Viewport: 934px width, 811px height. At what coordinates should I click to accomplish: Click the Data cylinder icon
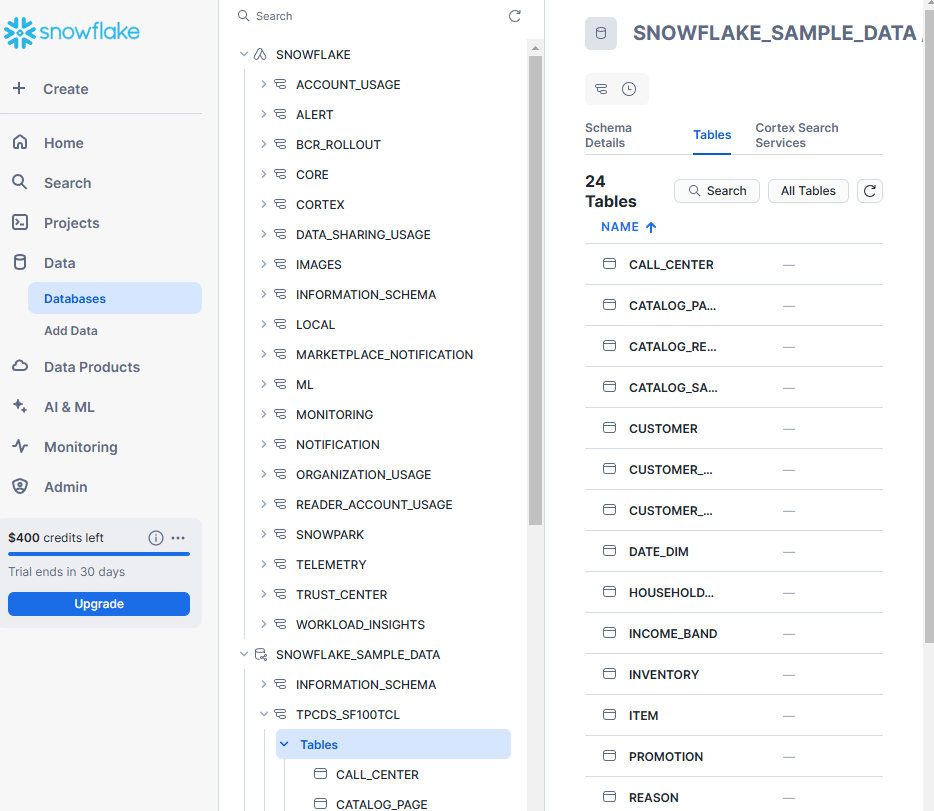click(20, 262)
